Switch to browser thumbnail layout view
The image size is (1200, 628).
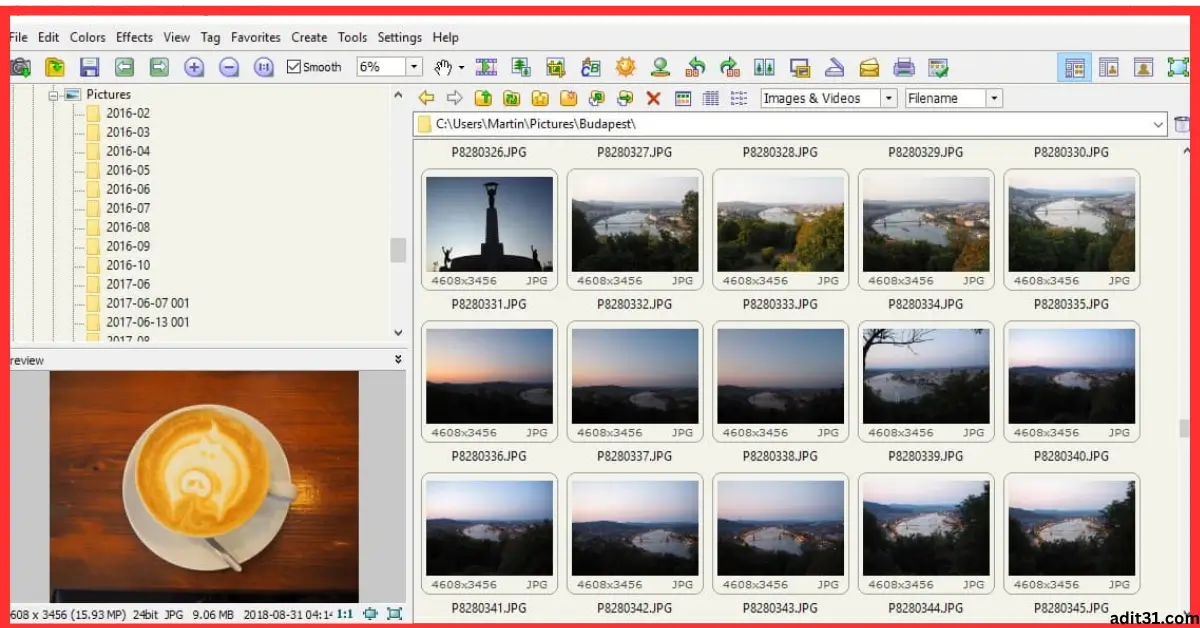pos(1076,67)
